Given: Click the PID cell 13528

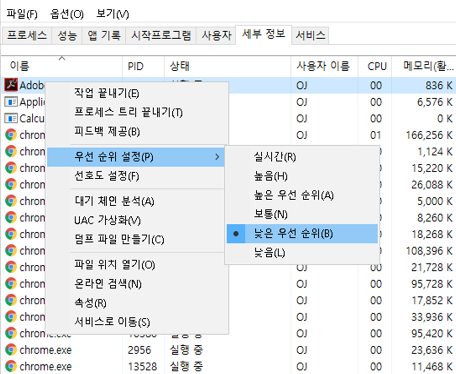Looking at the screenshot, I should point(142,366).
